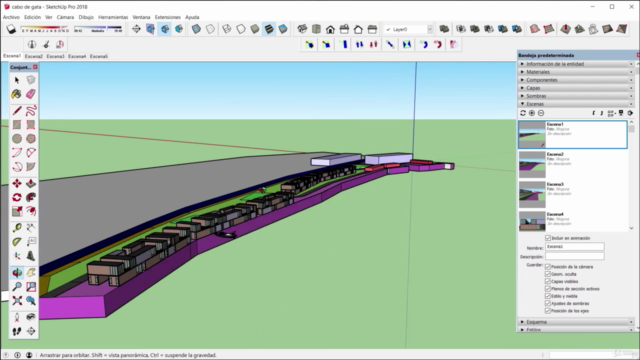Expand the Materiales panel
Viewport: 640px width, 360px height.
click(x=576, y=72)
